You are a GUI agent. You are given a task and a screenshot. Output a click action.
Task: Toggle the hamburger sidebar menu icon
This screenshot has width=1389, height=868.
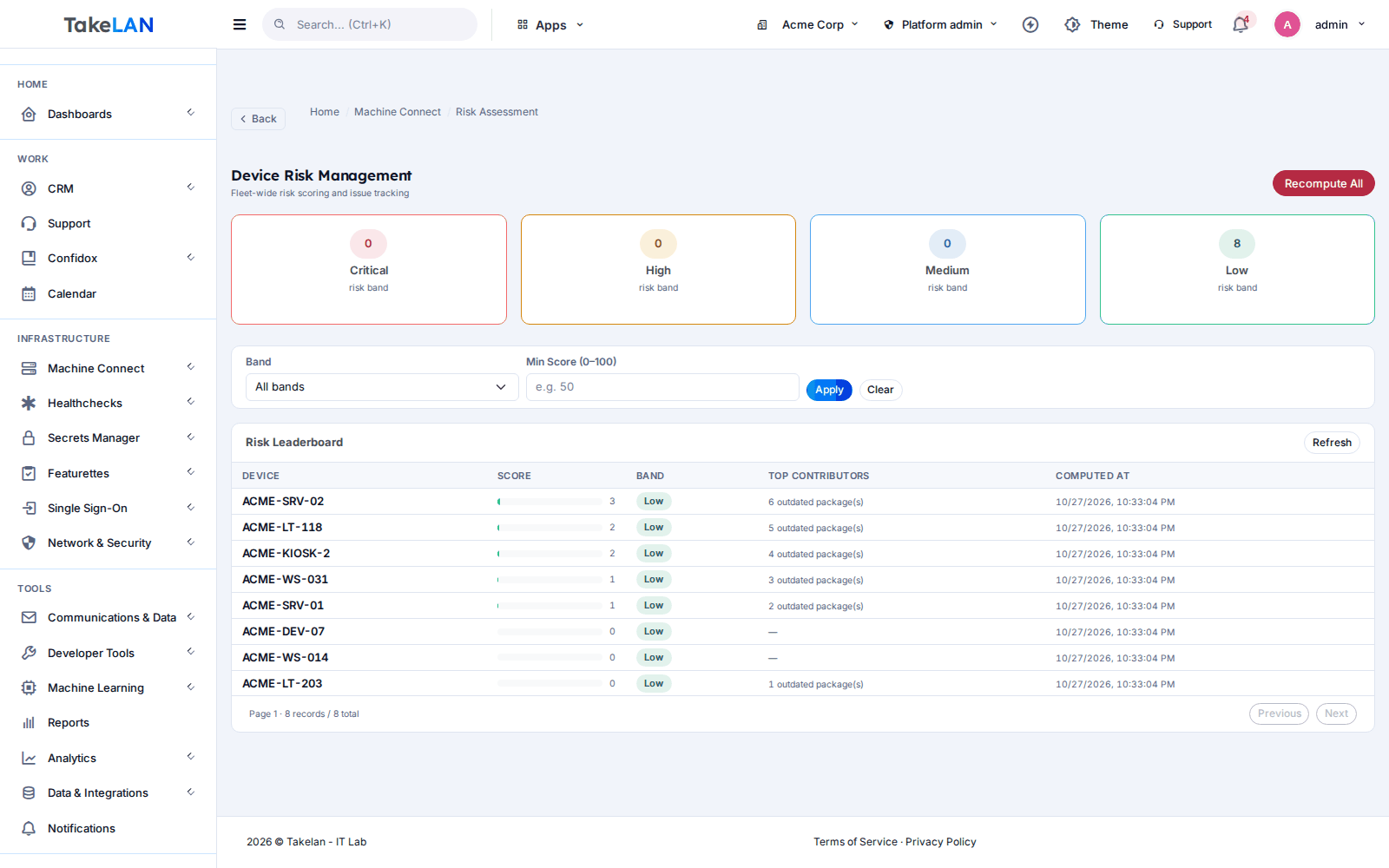[x=240, y=24]
